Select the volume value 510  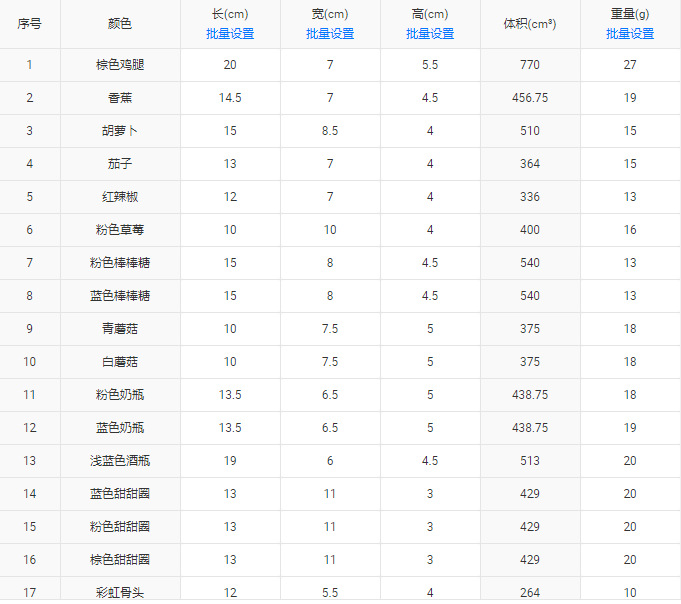(530, 131)
